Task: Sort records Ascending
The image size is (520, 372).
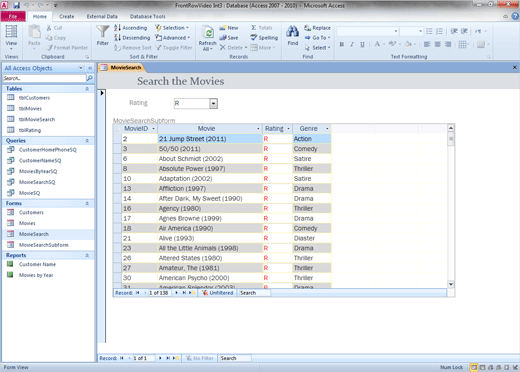Action: coord(130,28)
